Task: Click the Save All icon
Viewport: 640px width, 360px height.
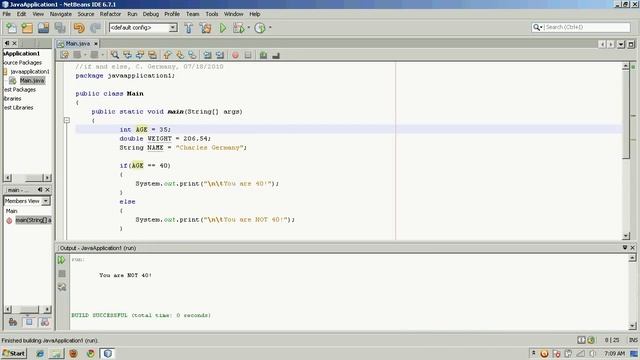Action: point(60,28)
